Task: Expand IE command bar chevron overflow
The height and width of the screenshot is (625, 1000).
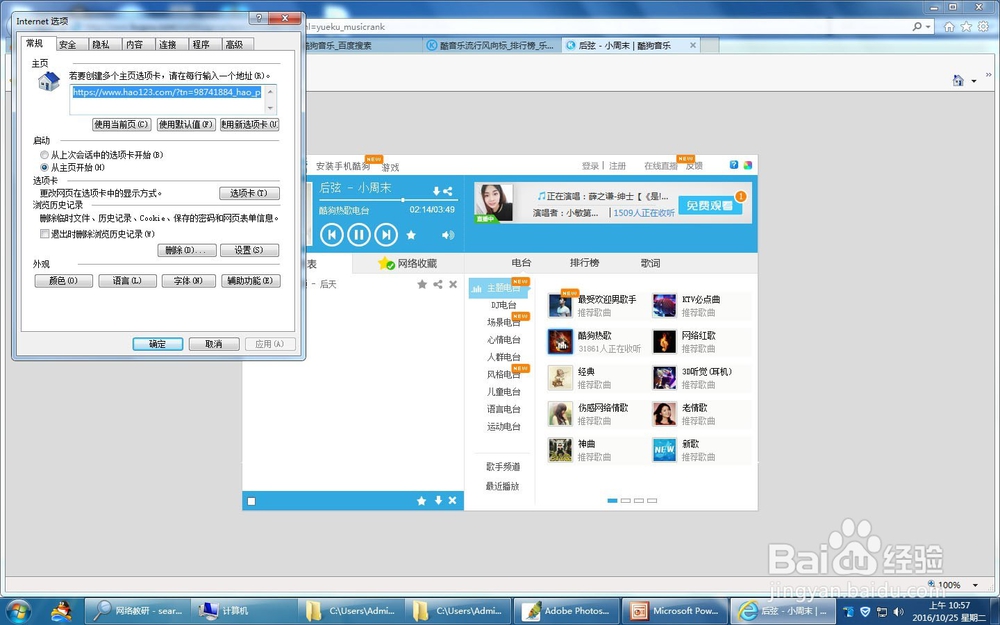Action: pos(989,75)
